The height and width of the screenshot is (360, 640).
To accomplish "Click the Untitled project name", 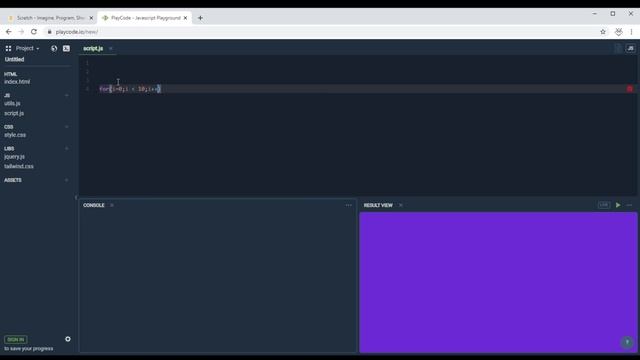I will 14,59.
